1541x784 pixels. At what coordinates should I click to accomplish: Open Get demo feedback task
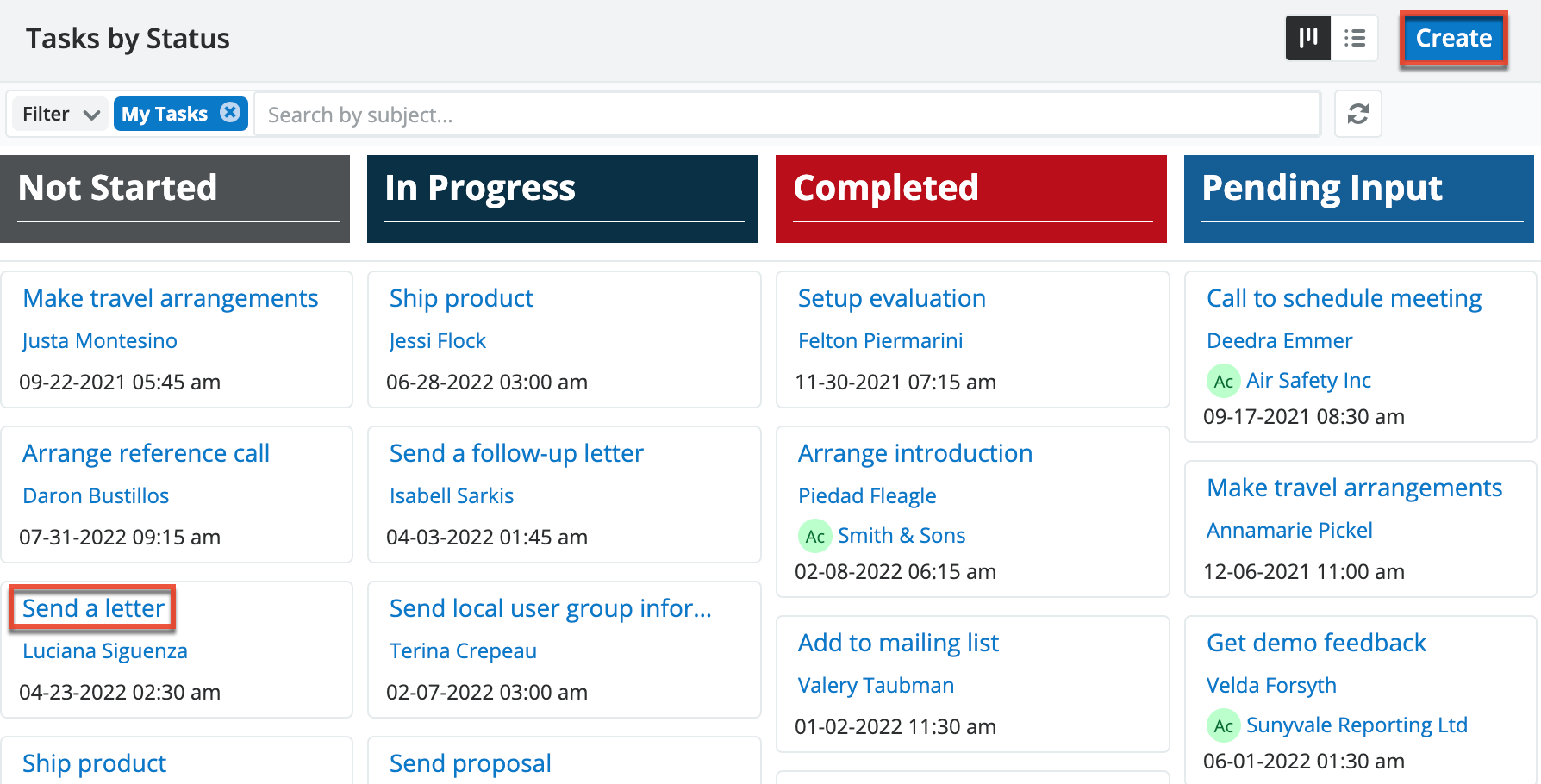[x=1316, y=643]
